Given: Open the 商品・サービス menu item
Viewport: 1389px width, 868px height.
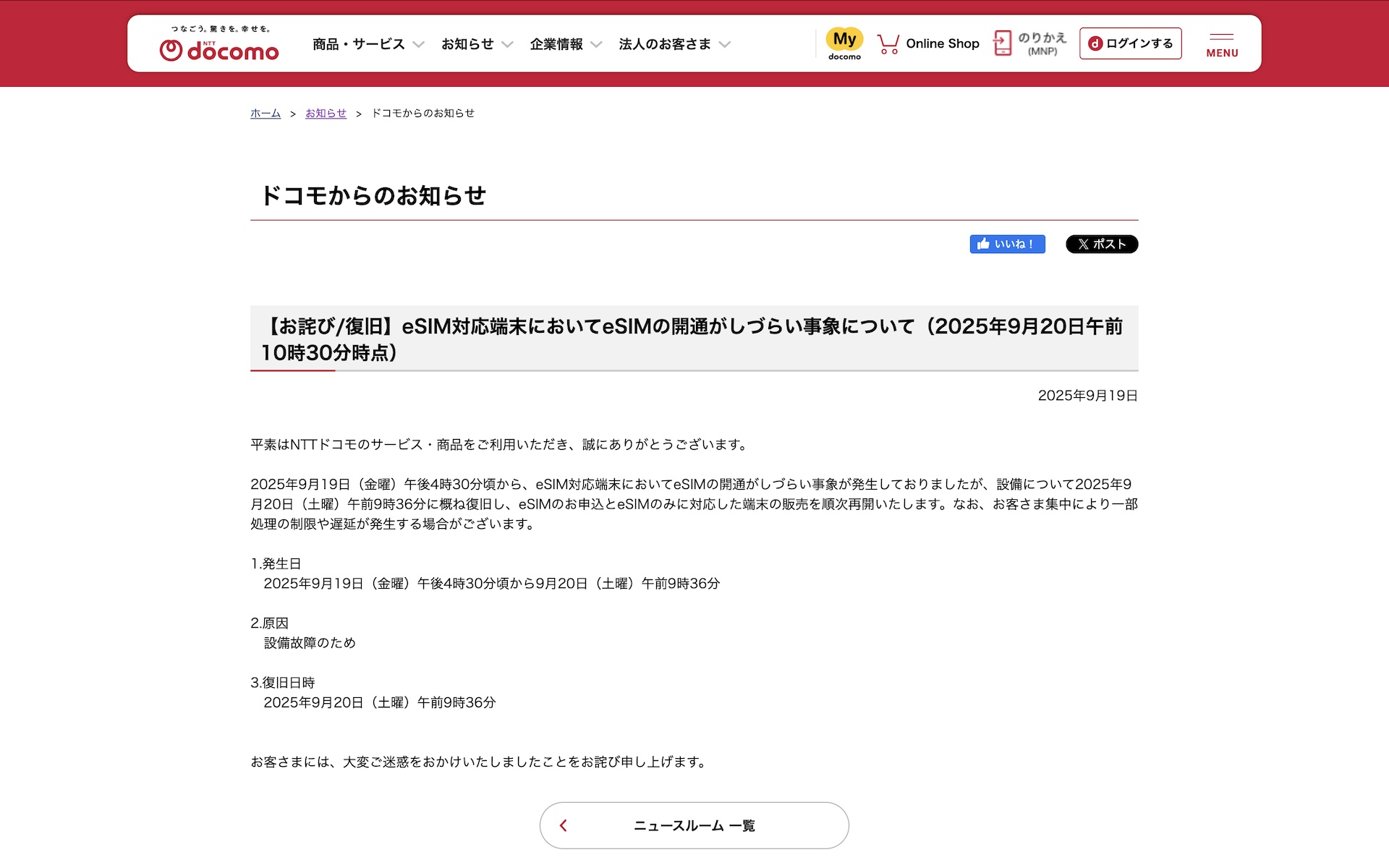Looking at the screenshot, I should point(358,44).
